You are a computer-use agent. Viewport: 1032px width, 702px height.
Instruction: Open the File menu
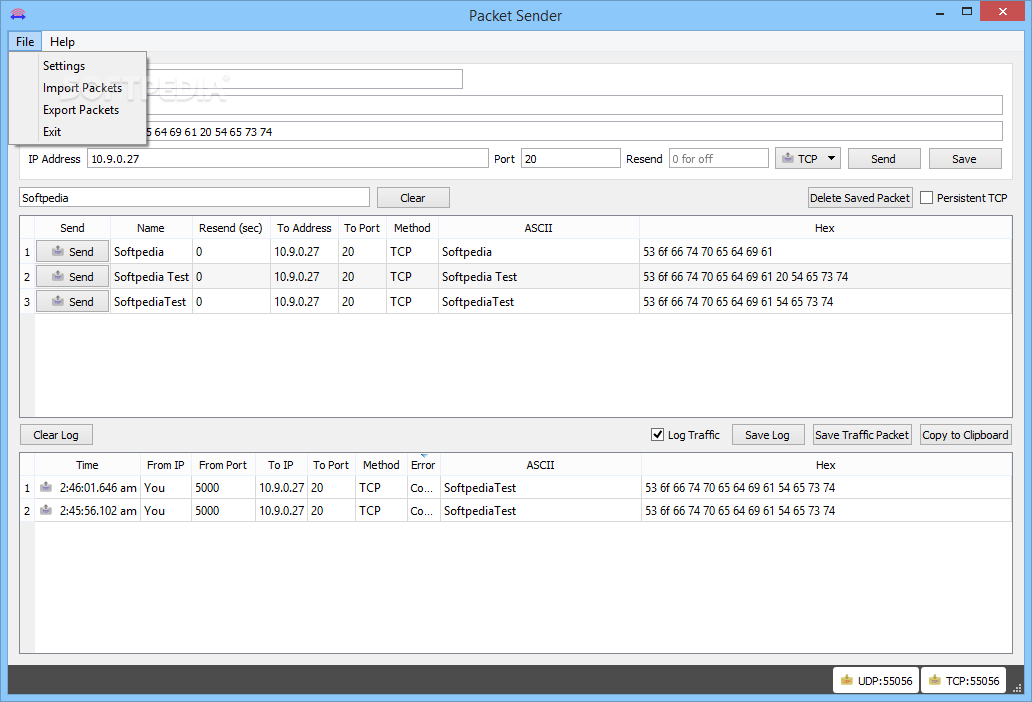point(25,41)
